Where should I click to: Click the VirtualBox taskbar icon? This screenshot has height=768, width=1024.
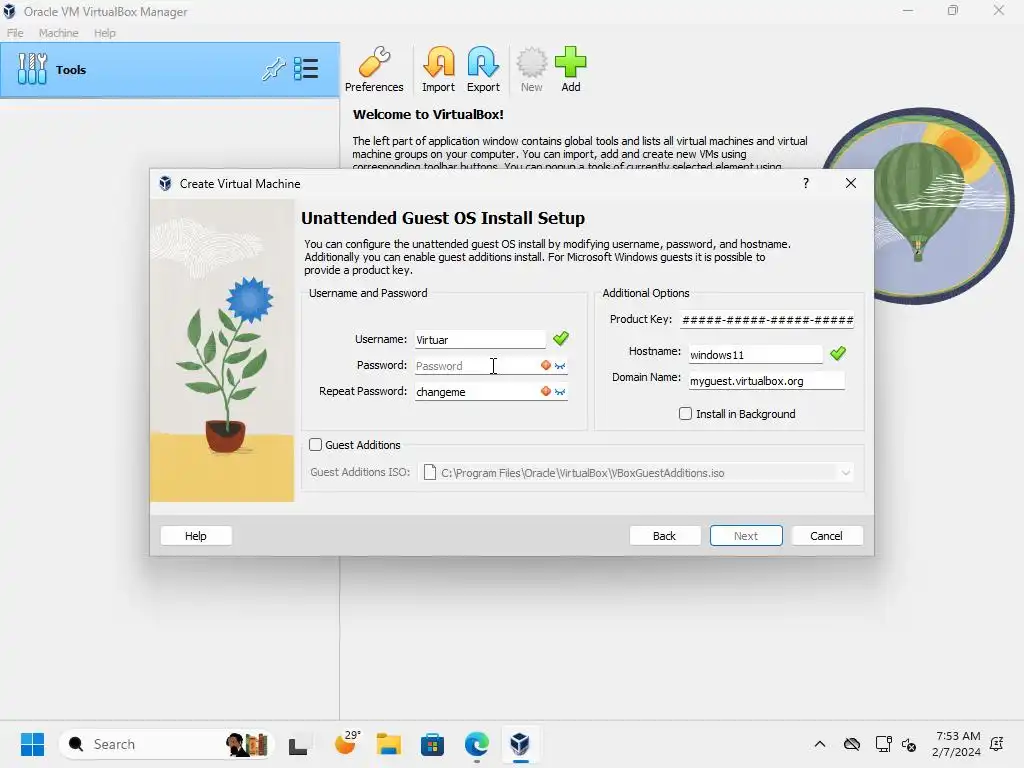(x=520, y=744)
